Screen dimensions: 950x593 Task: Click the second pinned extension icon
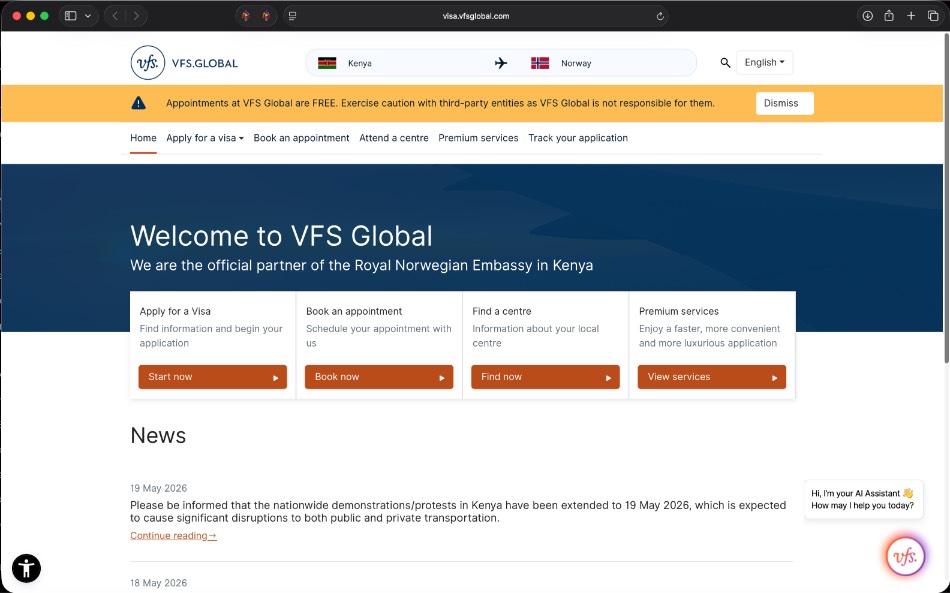[x=266, y=16]
